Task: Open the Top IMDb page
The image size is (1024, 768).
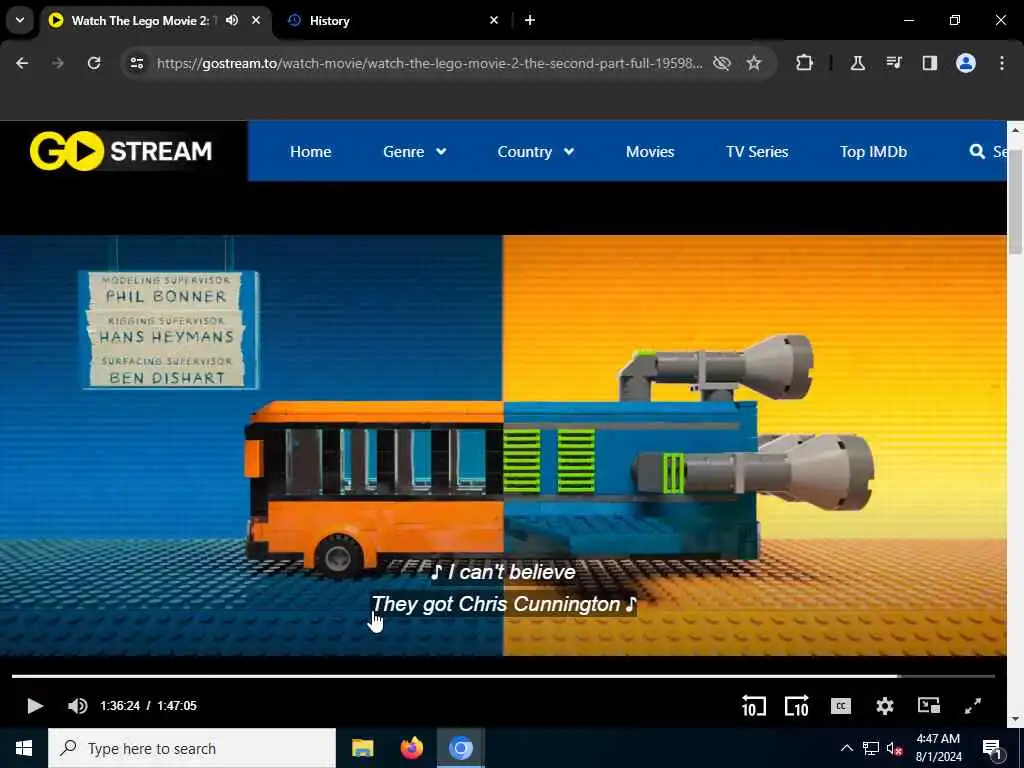Action: [x=873, y=152]
